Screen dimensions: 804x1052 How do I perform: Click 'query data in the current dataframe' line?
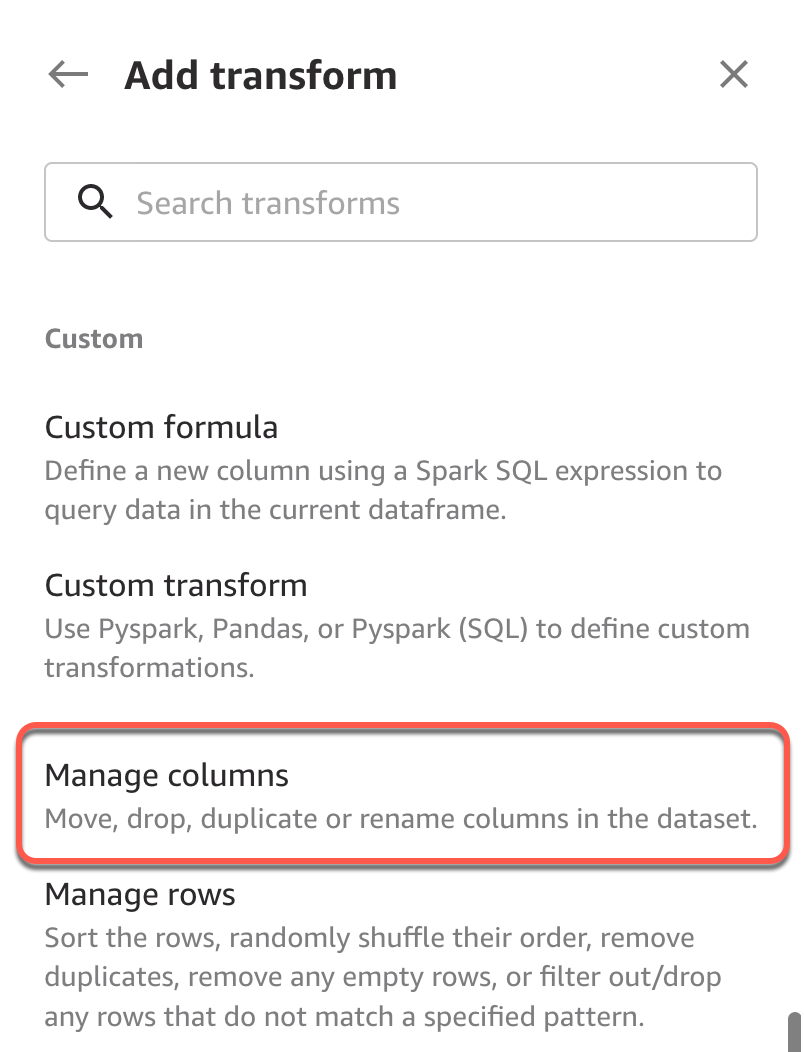point(275,510)
